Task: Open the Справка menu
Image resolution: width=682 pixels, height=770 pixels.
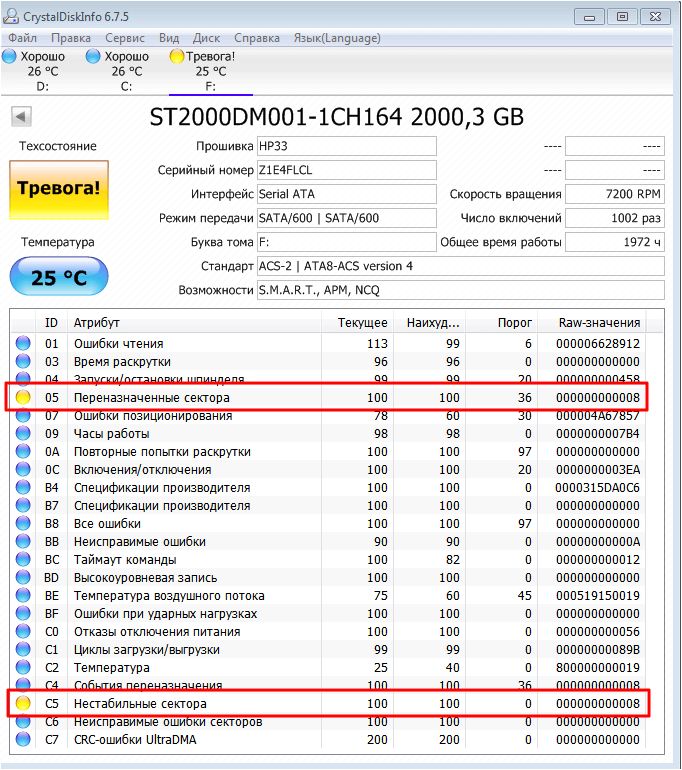Action: [x=257, y=38]
